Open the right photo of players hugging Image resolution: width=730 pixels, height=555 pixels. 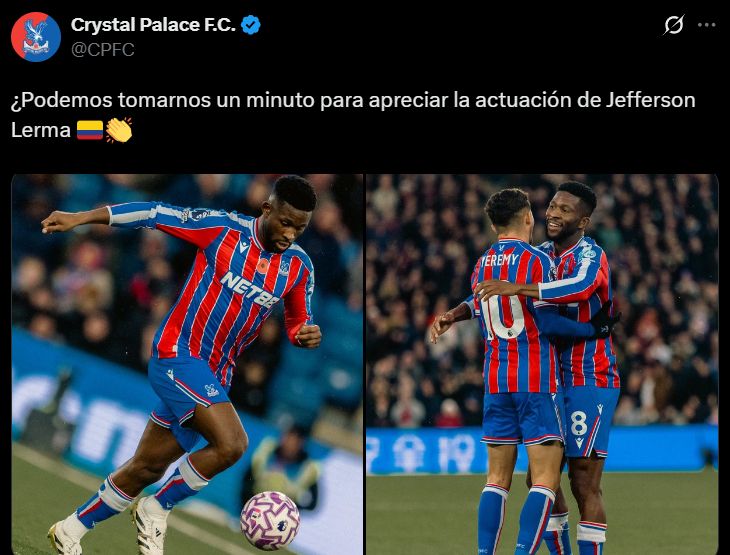coord(542,365)
